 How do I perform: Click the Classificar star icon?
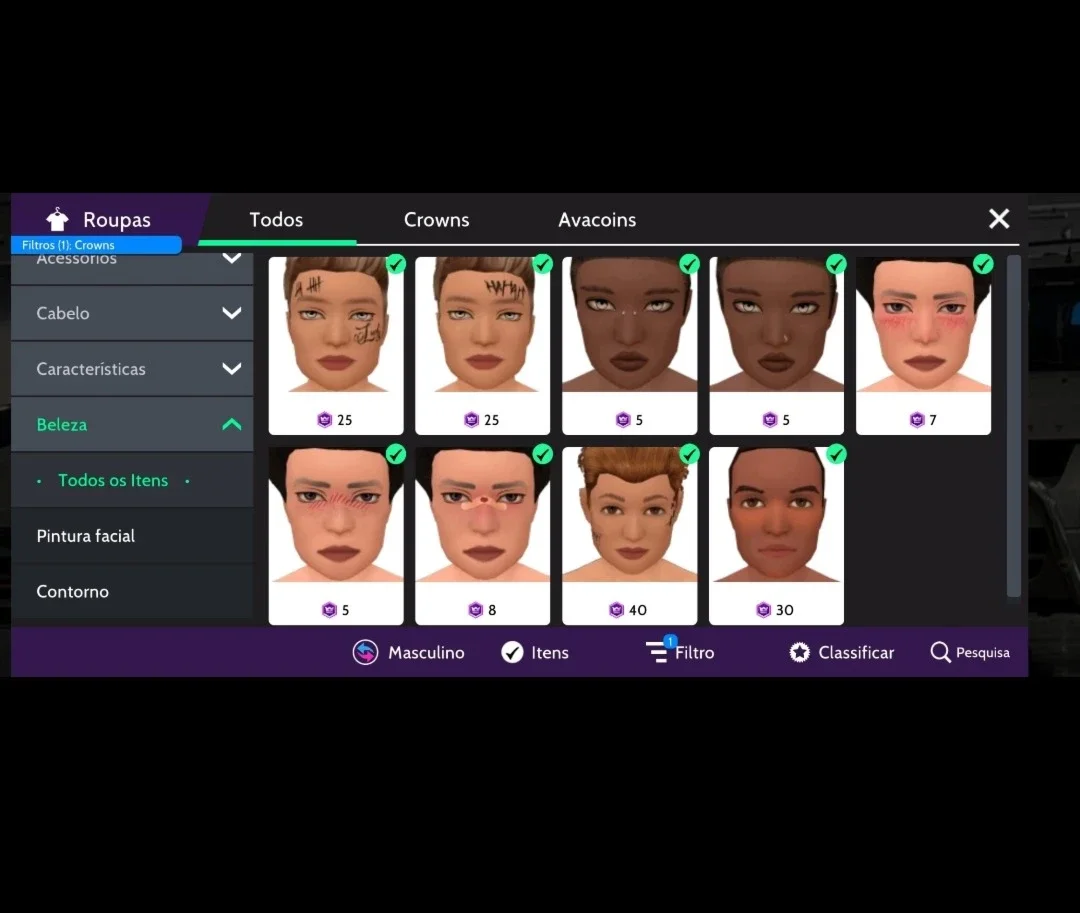click(x=800, y=652)
